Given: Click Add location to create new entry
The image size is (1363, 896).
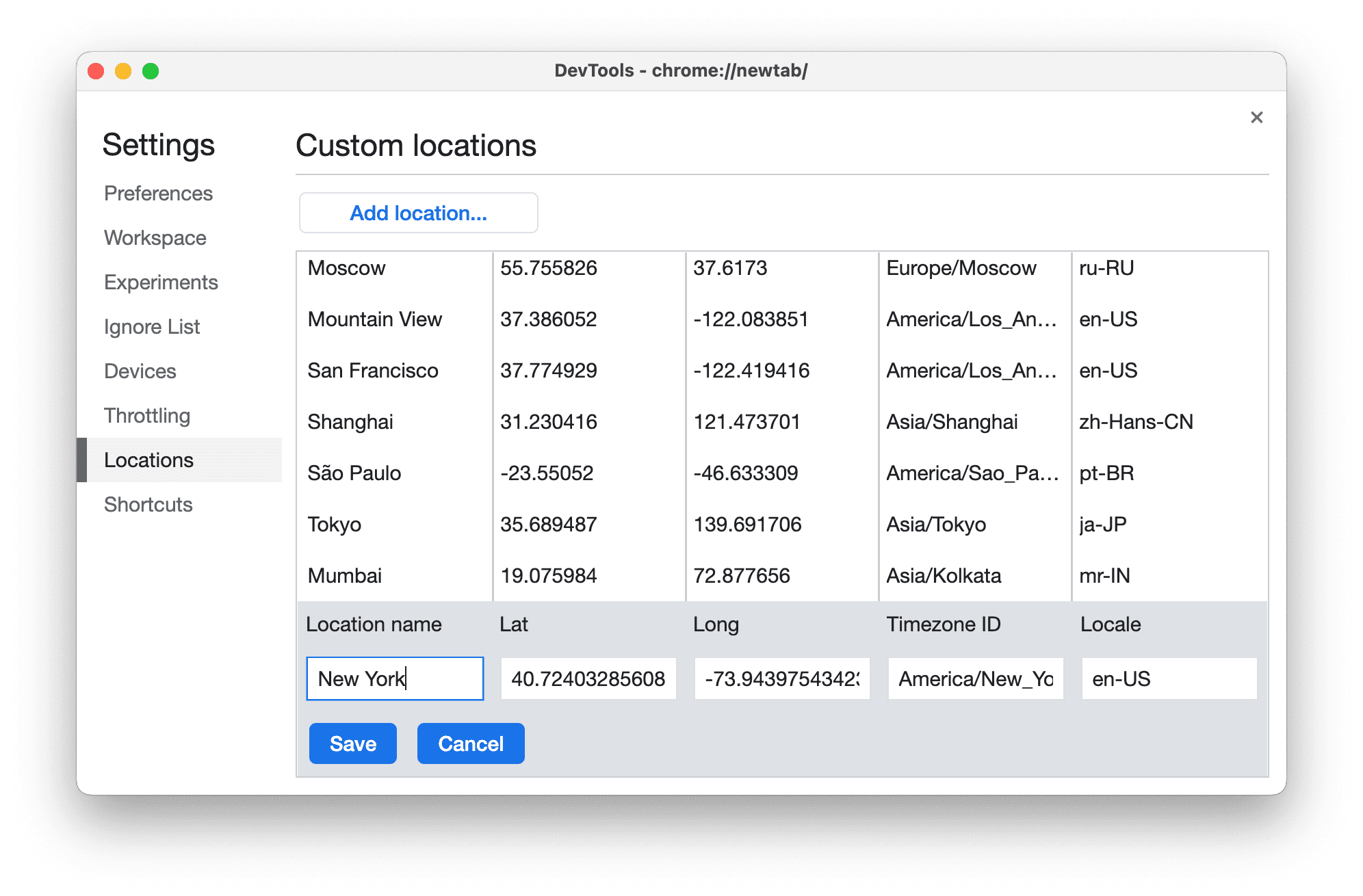Looking at the screenshot, I should pos(417,213).
